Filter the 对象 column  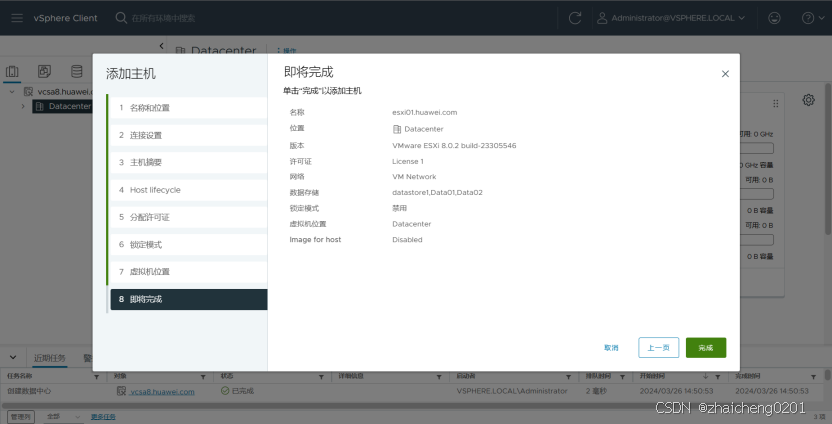click(203, 377)
